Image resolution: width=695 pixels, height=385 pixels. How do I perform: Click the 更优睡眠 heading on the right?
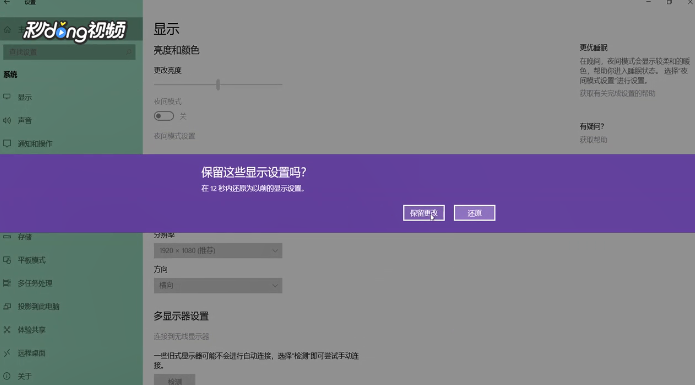coord(593,47)
